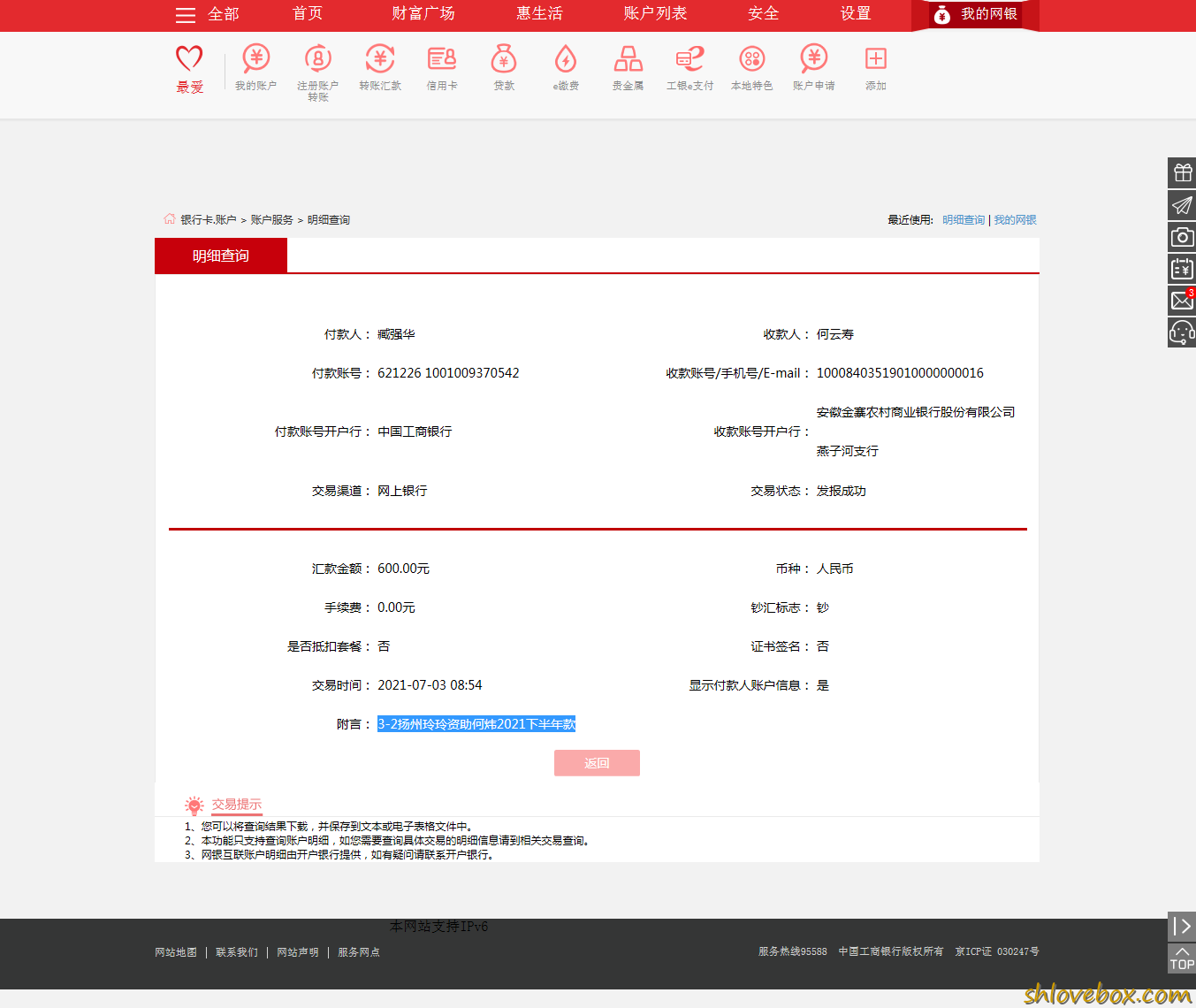
Task: Click 银行卡.账户 breadcrumb
Action: 209,220
